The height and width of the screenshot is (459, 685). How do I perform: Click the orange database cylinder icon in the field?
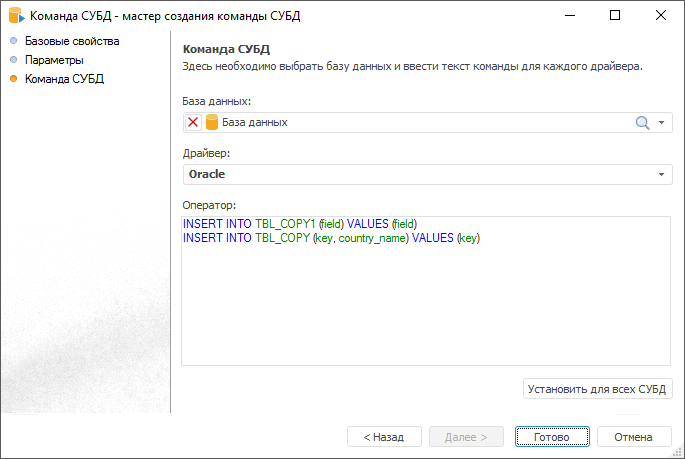pyautogui.click(x=211, y=122)
